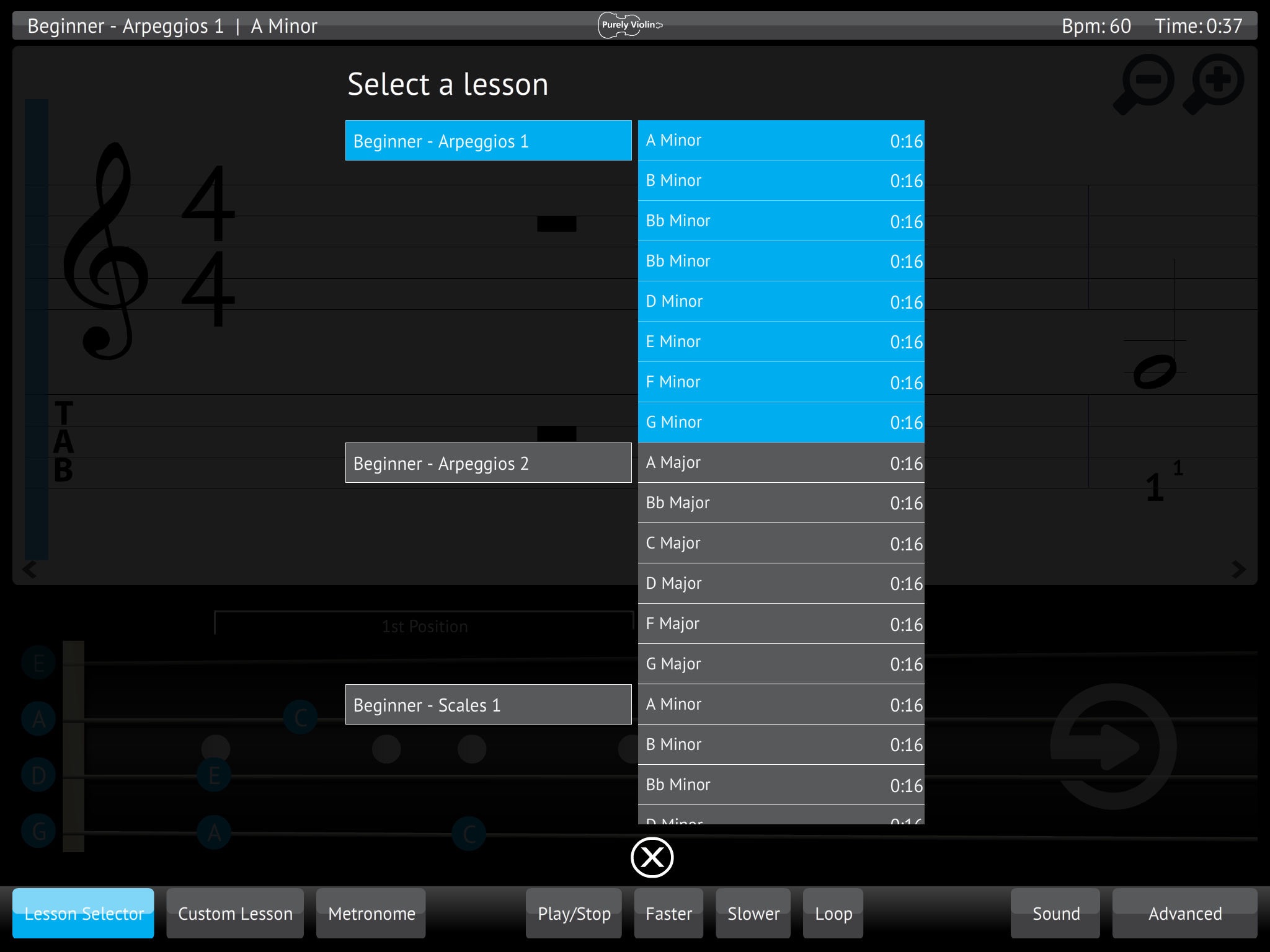The height and width of the screenshot is (952, 1270).
Task: Toggle Slower tempo control
Action: tap(755, 912)
